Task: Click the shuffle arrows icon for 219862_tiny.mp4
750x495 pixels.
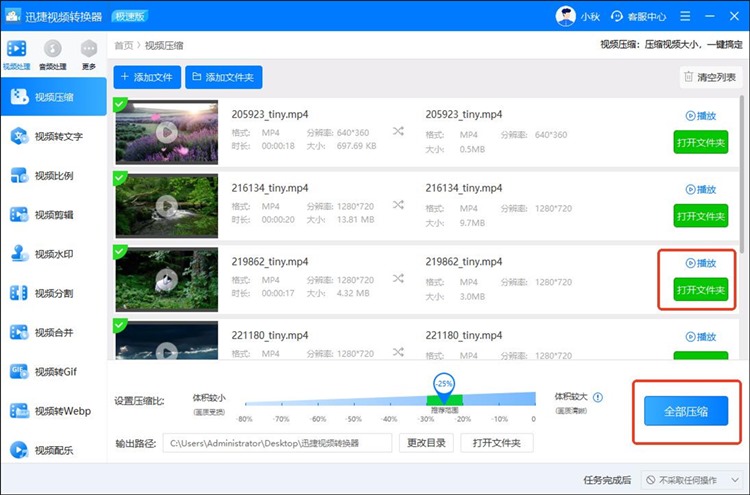Action: tap(398, 278)
